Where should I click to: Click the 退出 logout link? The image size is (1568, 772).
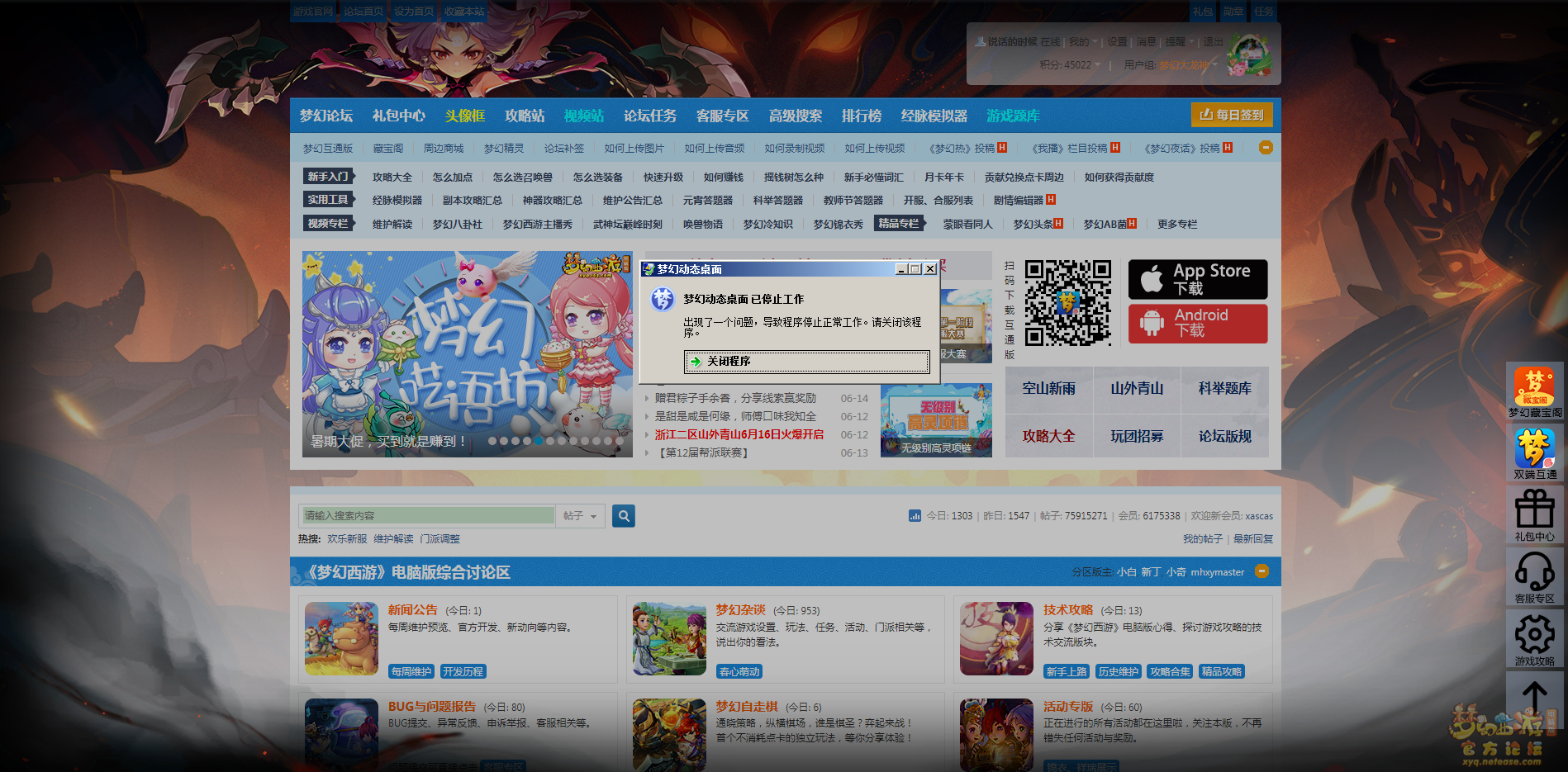coord(1213,42)
